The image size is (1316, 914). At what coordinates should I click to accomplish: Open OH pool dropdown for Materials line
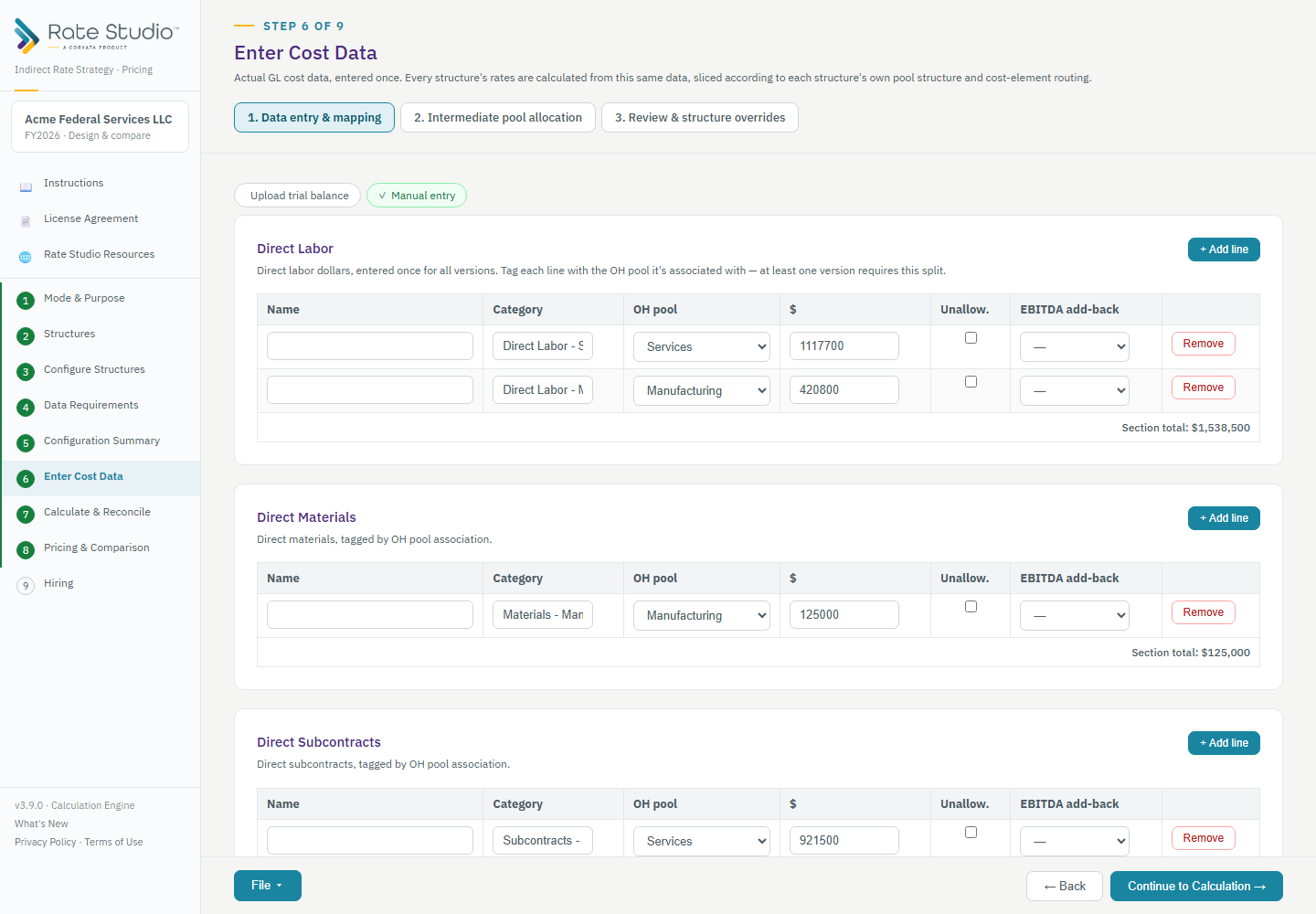tap(702, 615)
